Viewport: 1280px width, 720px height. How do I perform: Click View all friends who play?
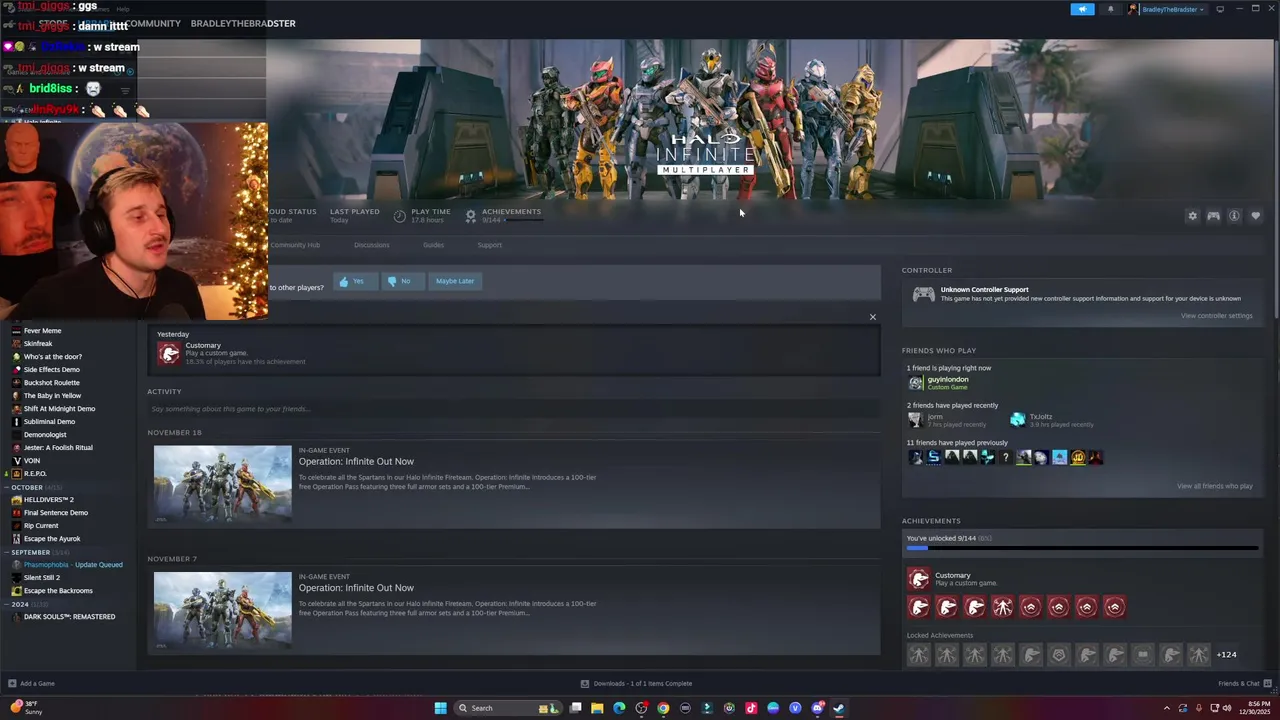(1215, 486)
